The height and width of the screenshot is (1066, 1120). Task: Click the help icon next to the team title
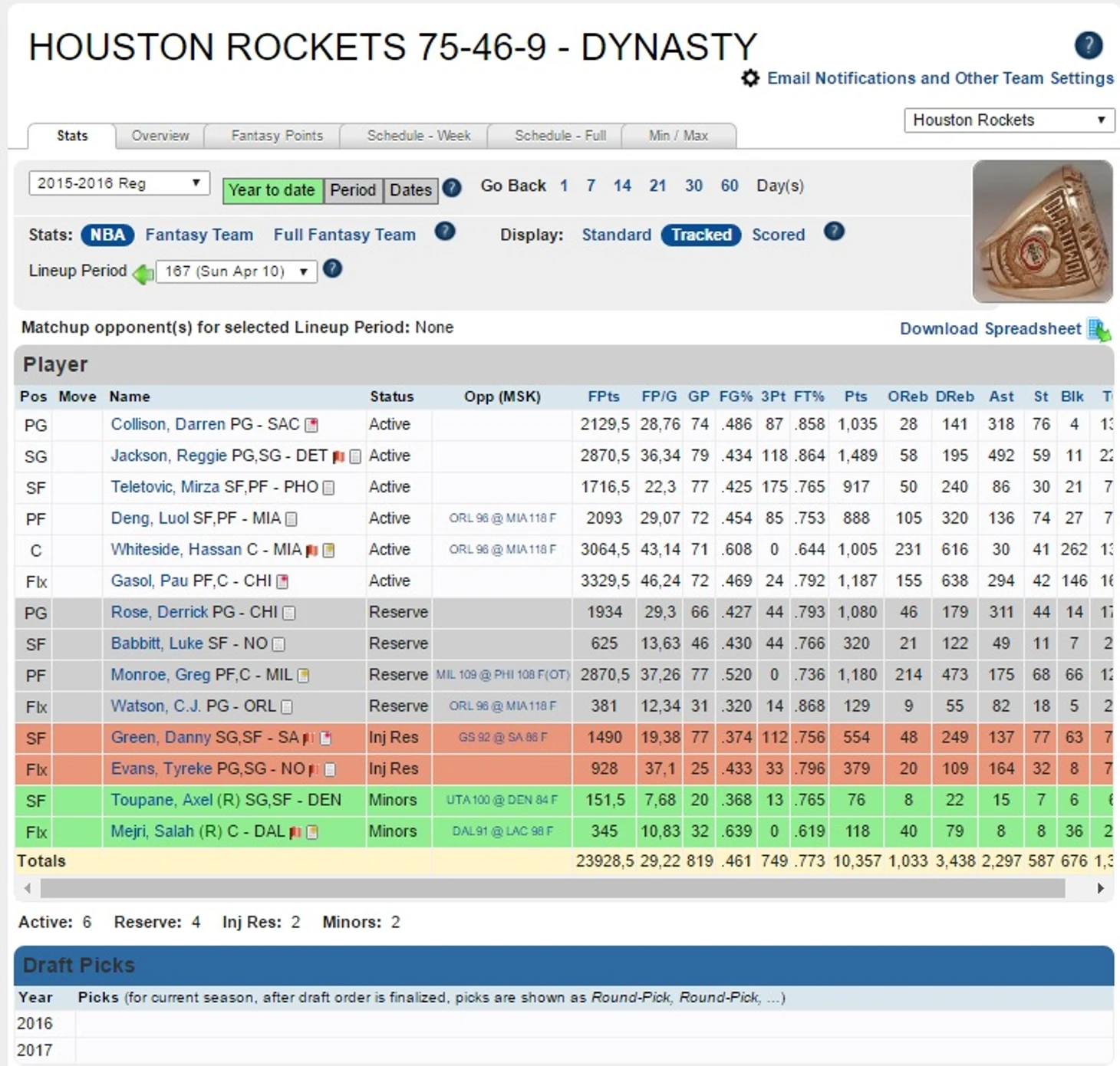(x=1088, y=45)
